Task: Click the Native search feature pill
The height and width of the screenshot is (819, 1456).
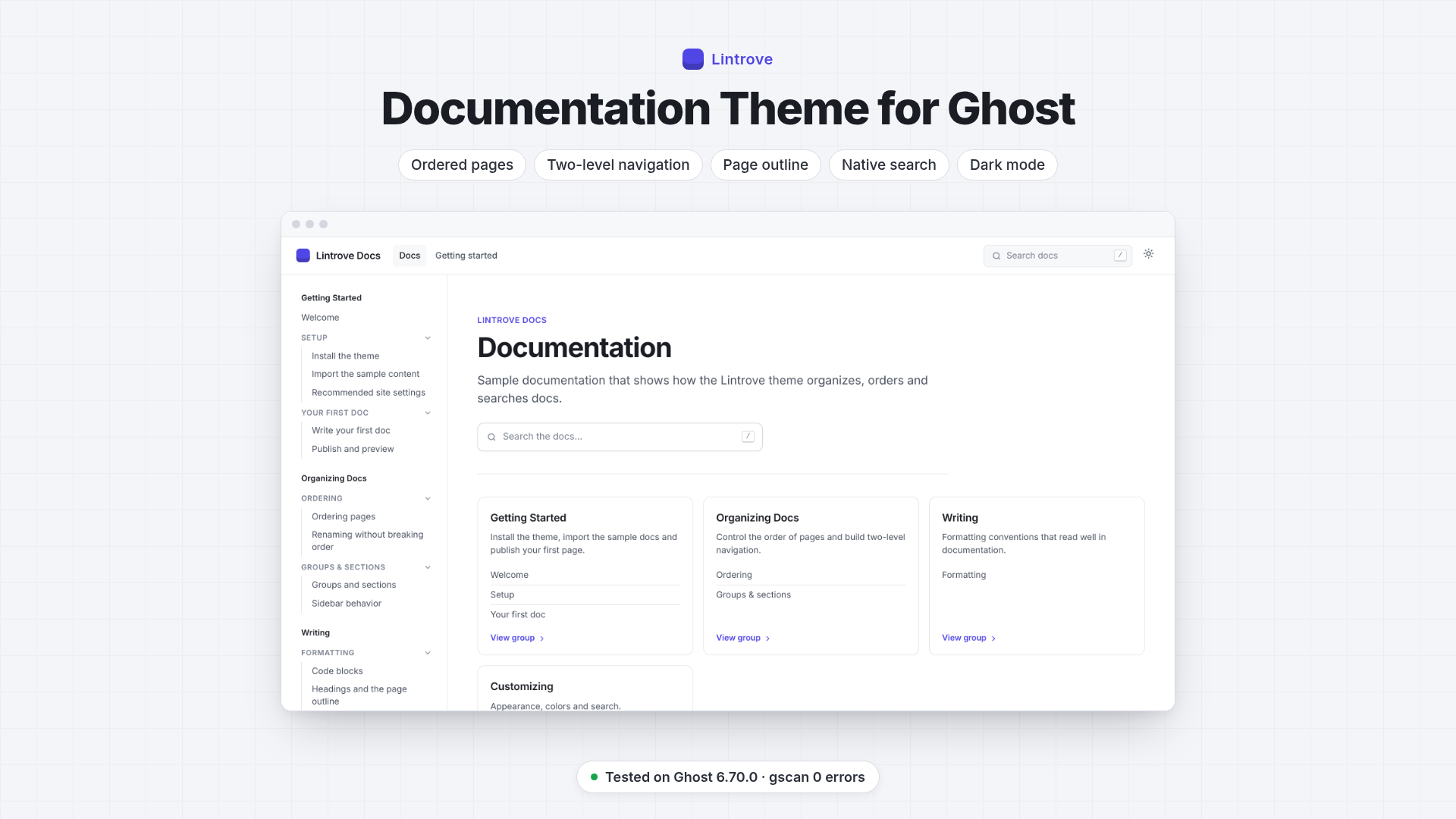Action: [x=889, y=165]
